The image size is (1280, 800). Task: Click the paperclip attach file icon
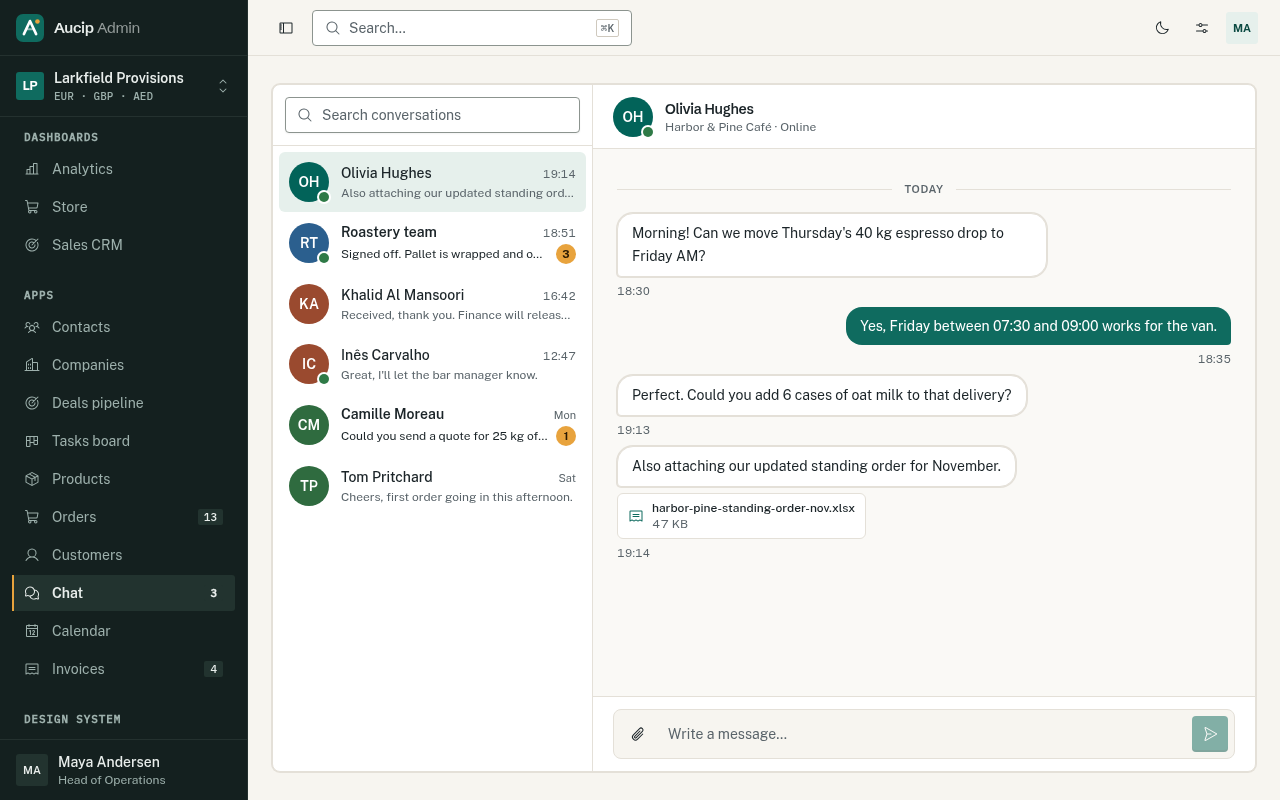click(x=638, y=734)
